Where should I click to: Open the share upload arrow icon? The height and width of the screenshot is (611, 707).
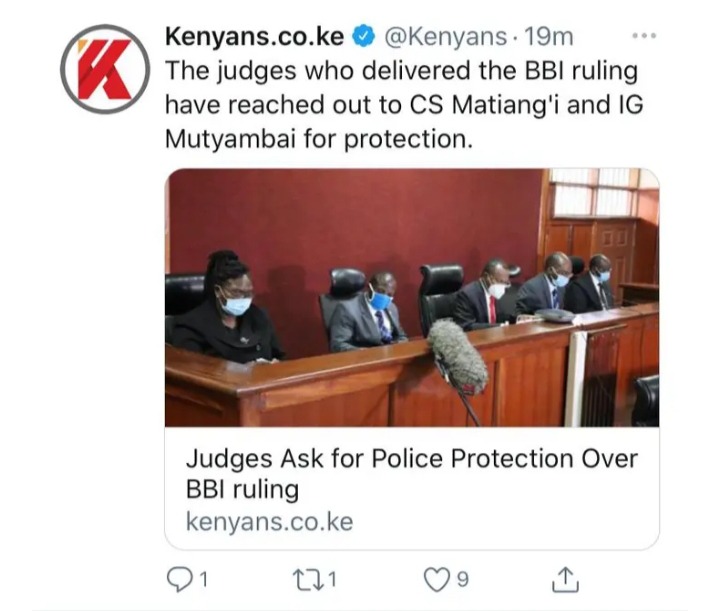[x=565, y=579]
